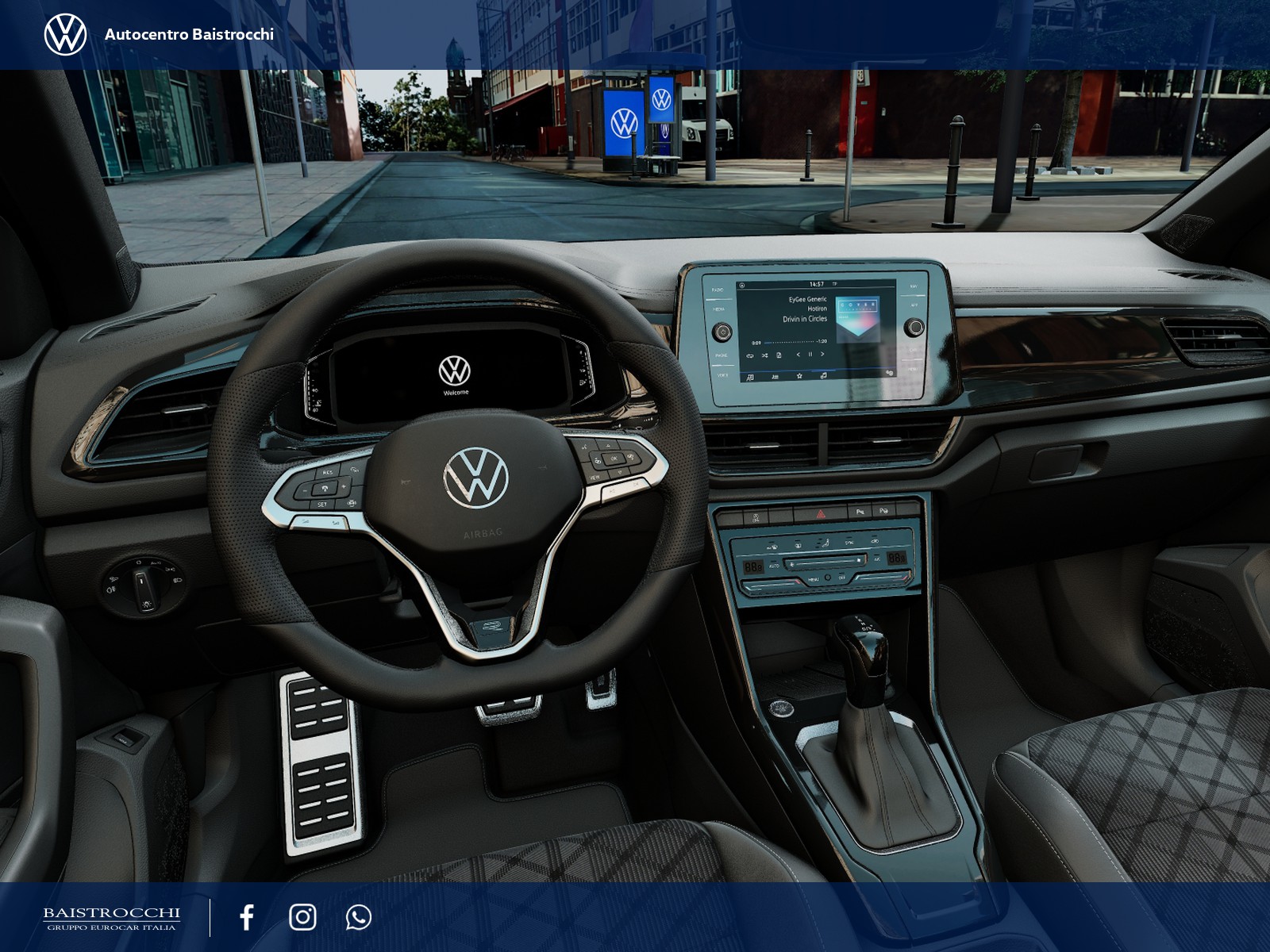
Task: Click the Volkswagen logo in the header
Action: tap(65, 35)
